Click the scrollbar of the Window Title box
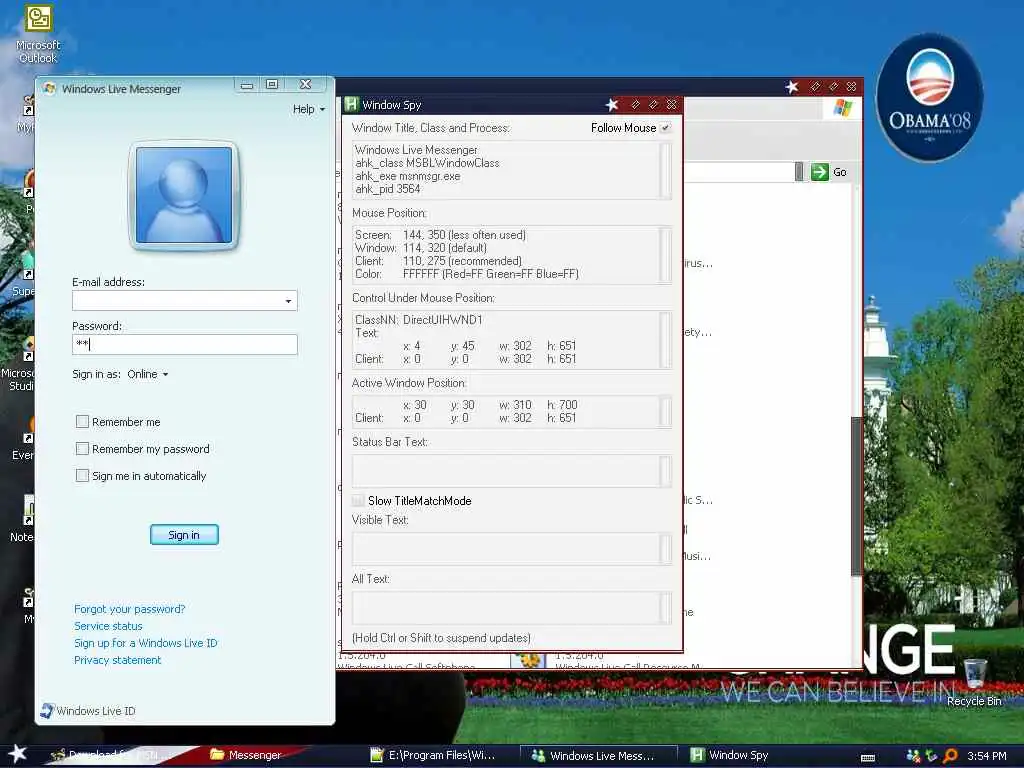Viewport: 1024px width, 768px height. [x=665, y=170]
